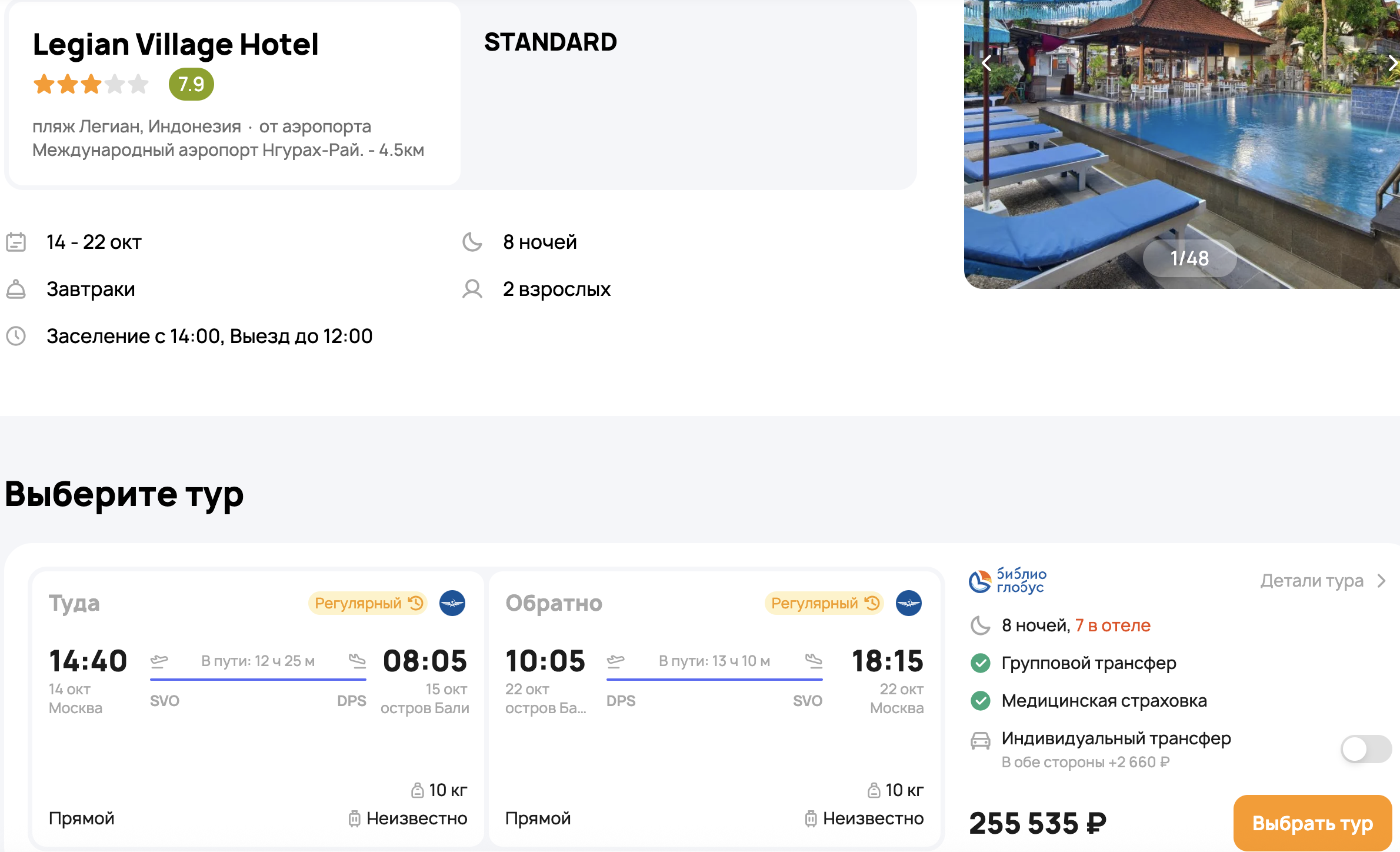The height and width of the screenshot is (852, 1400).
Task: Click the В обе стороны +2 660 ₽ text
Action: pyautogui.click(x=1085, y=762)
